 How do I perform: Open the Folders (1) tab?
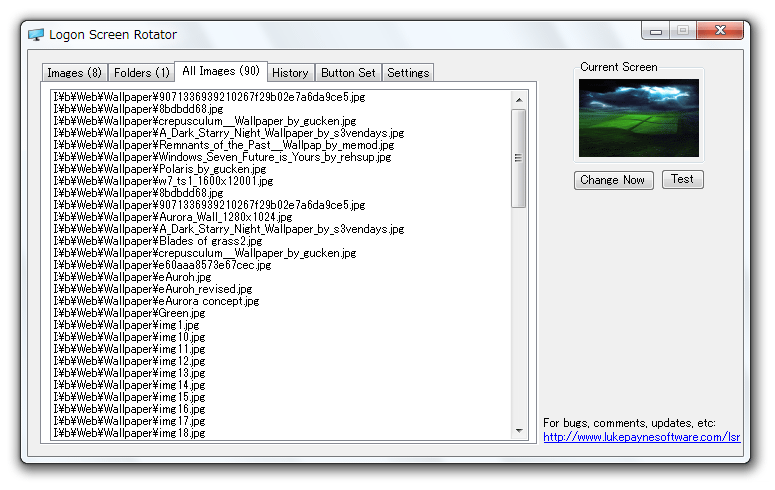click(142, 73)
